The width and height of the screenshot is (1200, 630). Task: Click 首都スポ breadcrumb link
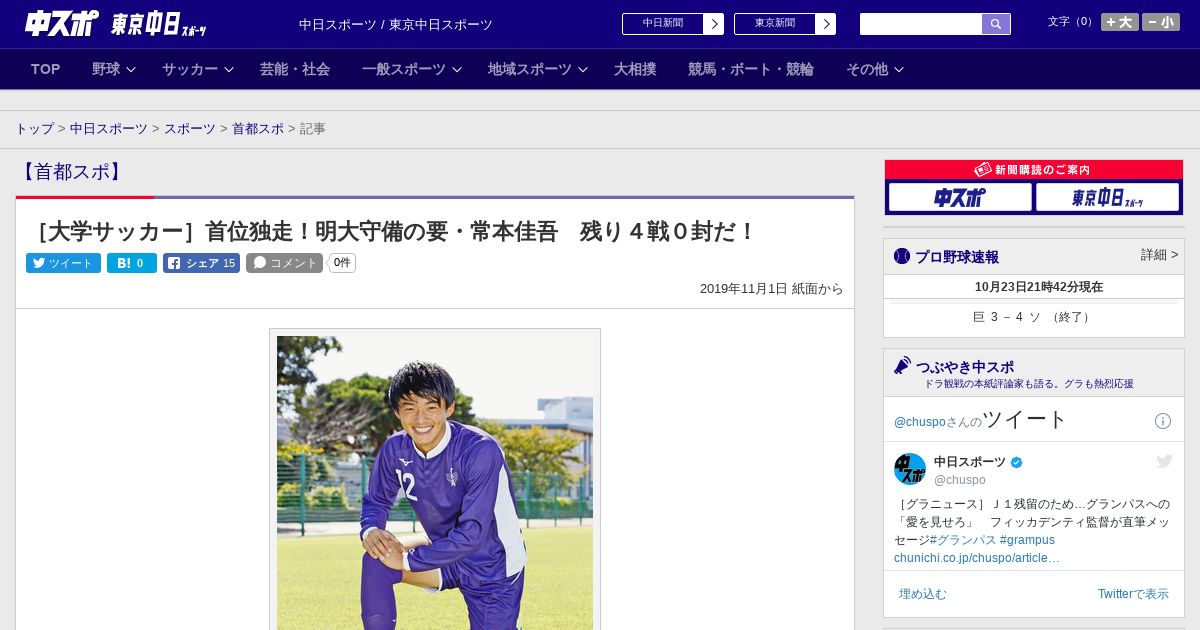258,129
